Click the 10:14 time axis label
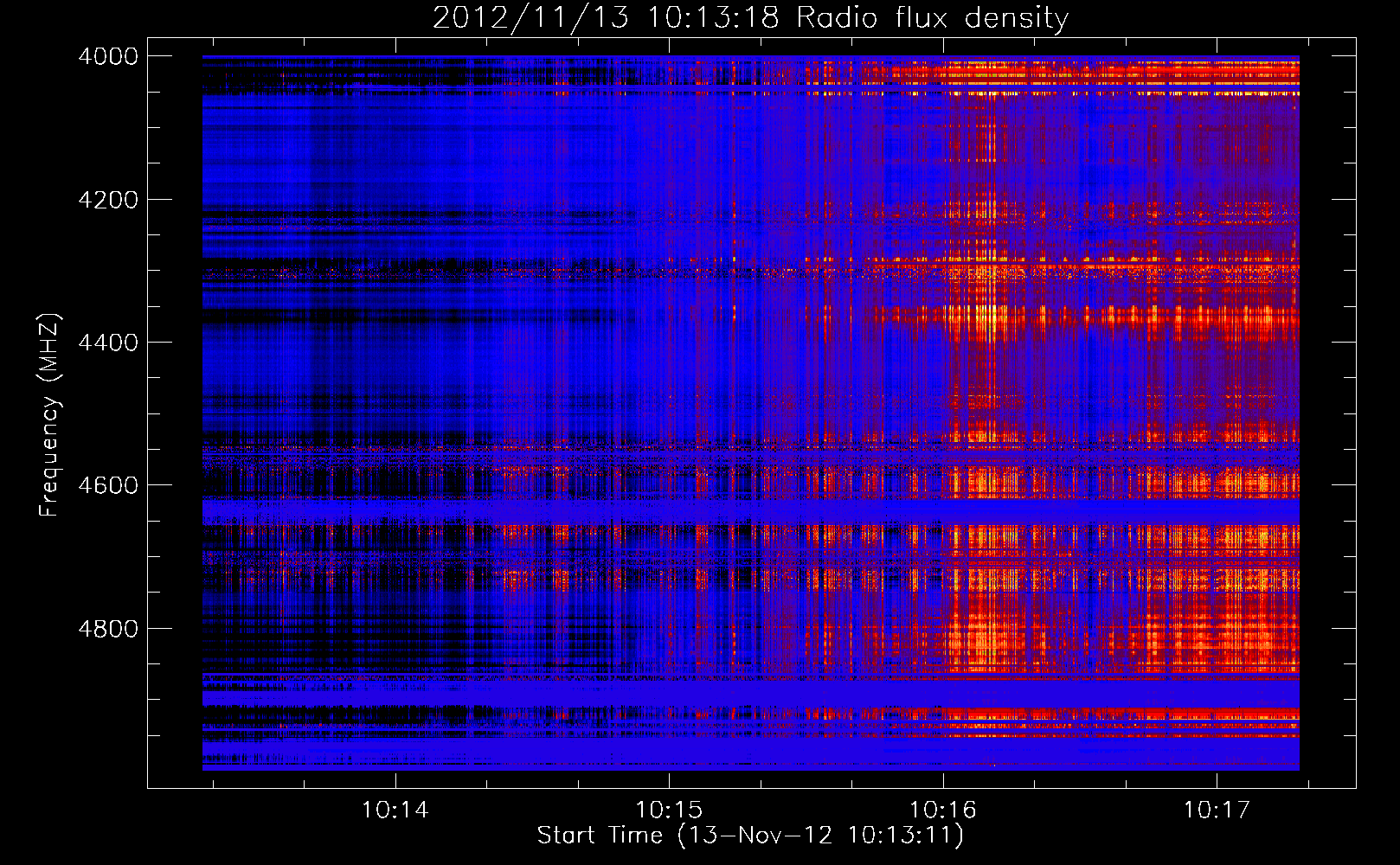 (395, 811)
